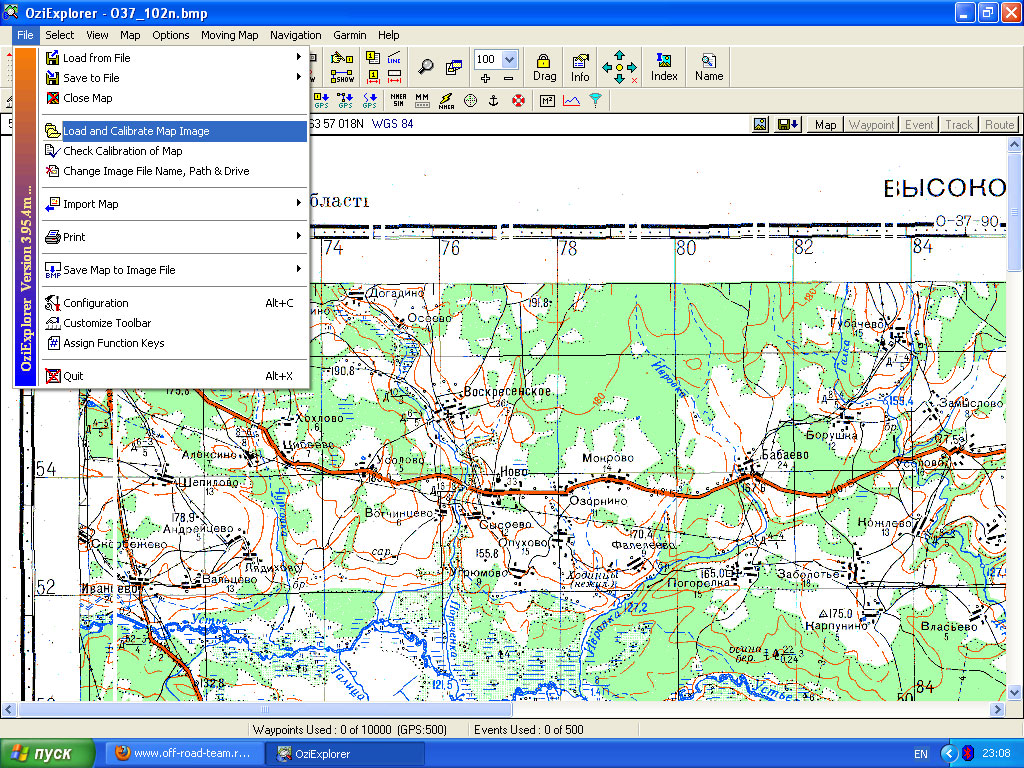Click the Info toolbar button

(580, 67)
